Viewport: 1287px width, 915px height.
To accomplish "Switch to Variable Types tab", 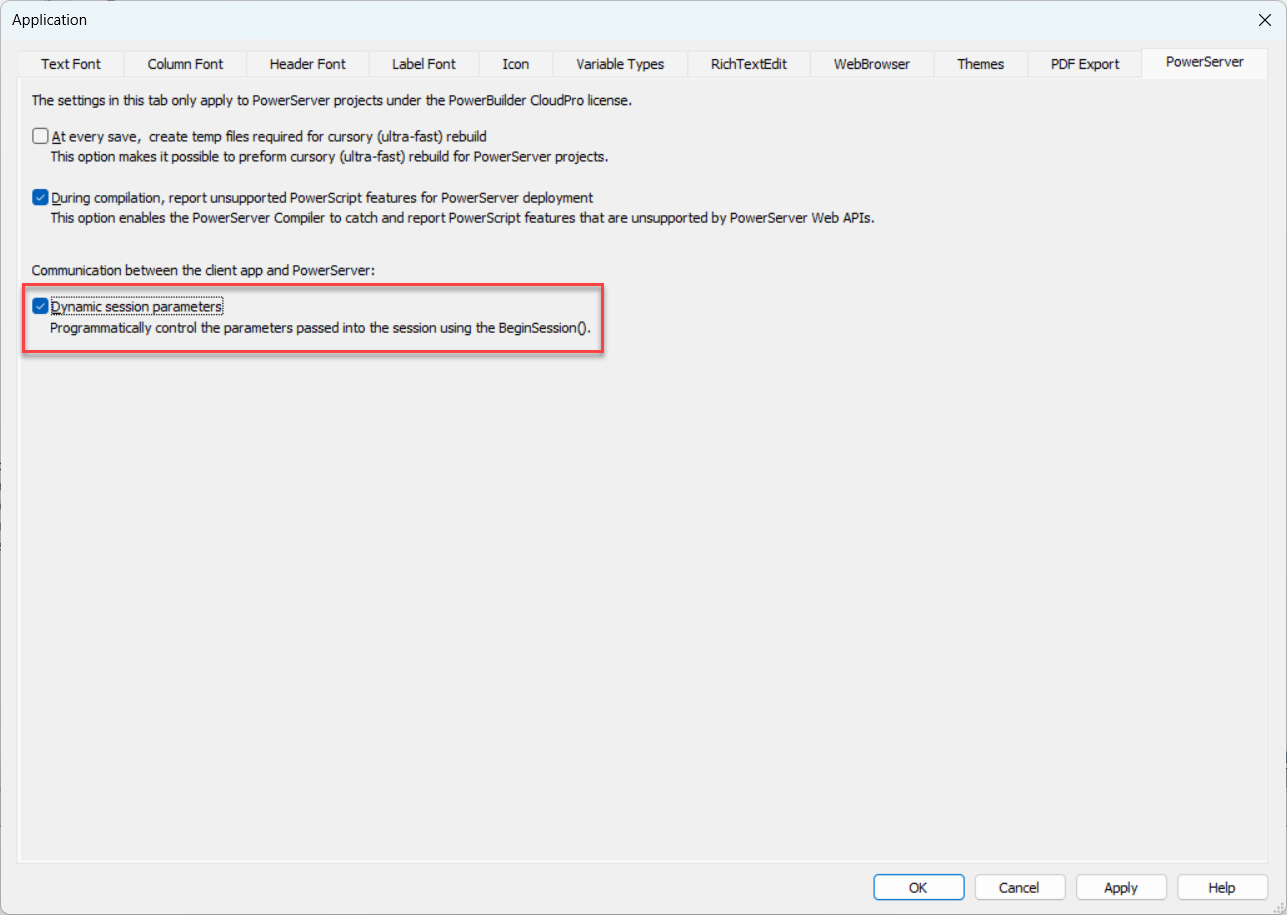I will tap(620, 64).
